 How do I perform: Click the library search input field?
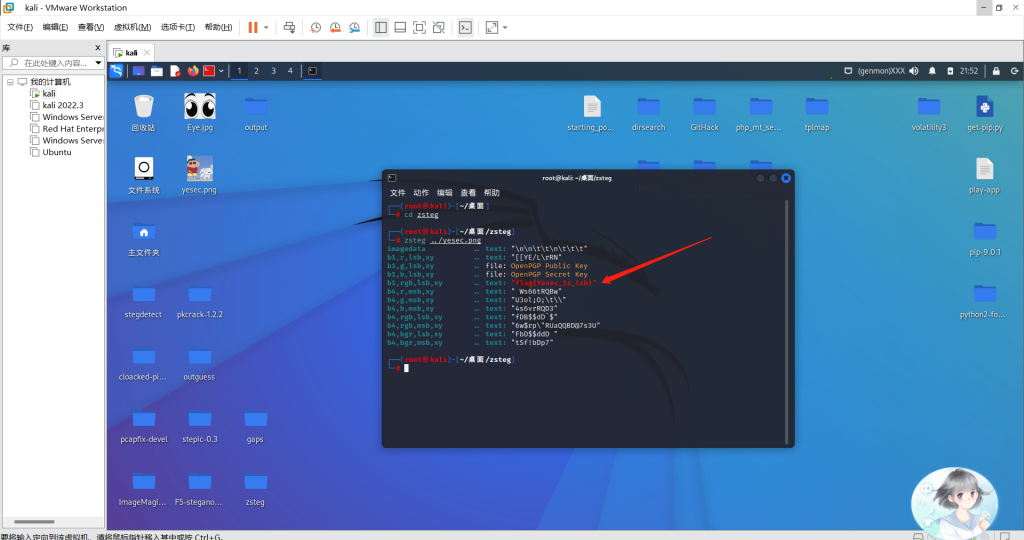[x=55, y=63]
